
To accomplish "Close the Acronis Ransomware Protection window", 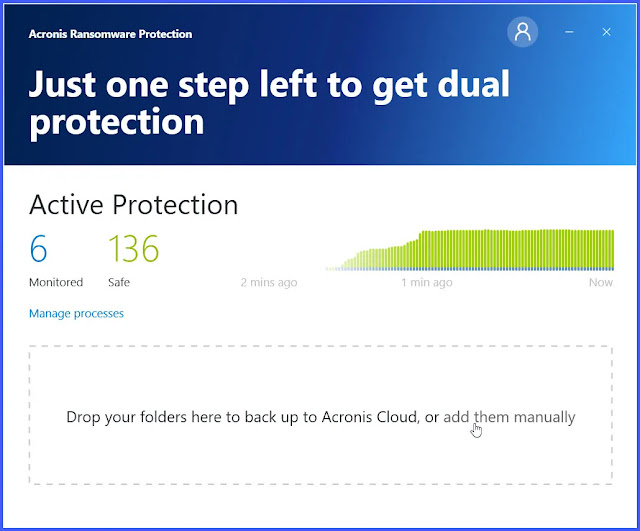I will (x=607, y=32).
